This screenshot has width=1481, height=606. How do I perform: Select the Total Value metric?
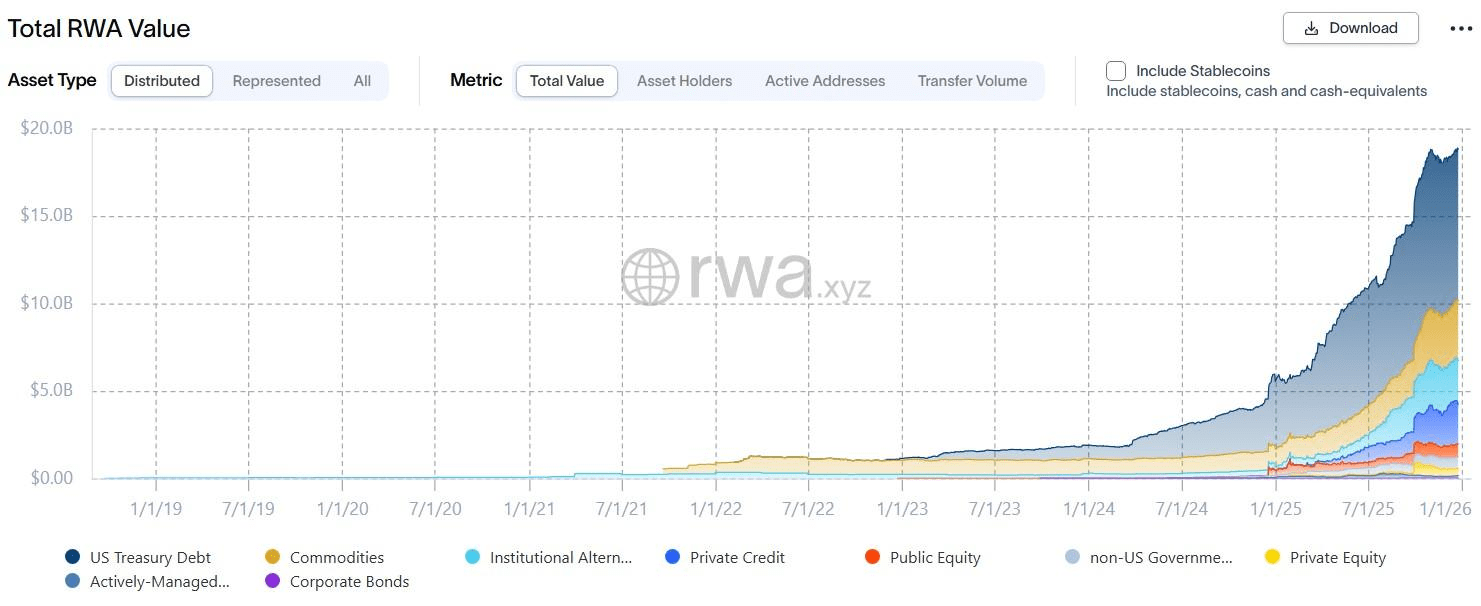pos(566,81)
